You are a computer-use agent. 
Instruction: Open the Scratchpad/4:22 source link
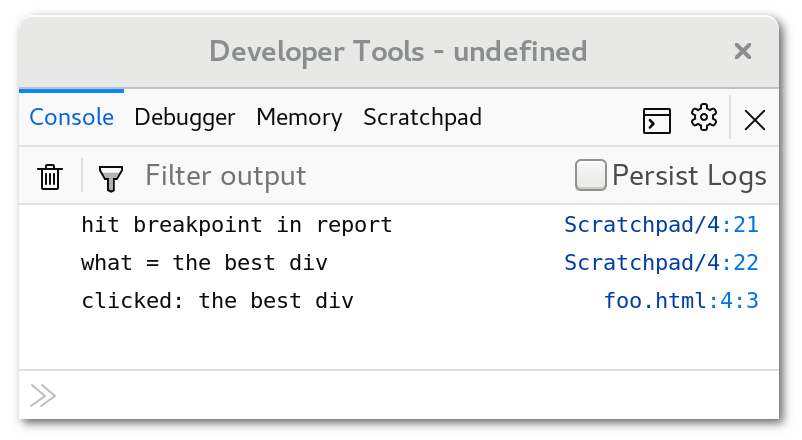(661, 263)
